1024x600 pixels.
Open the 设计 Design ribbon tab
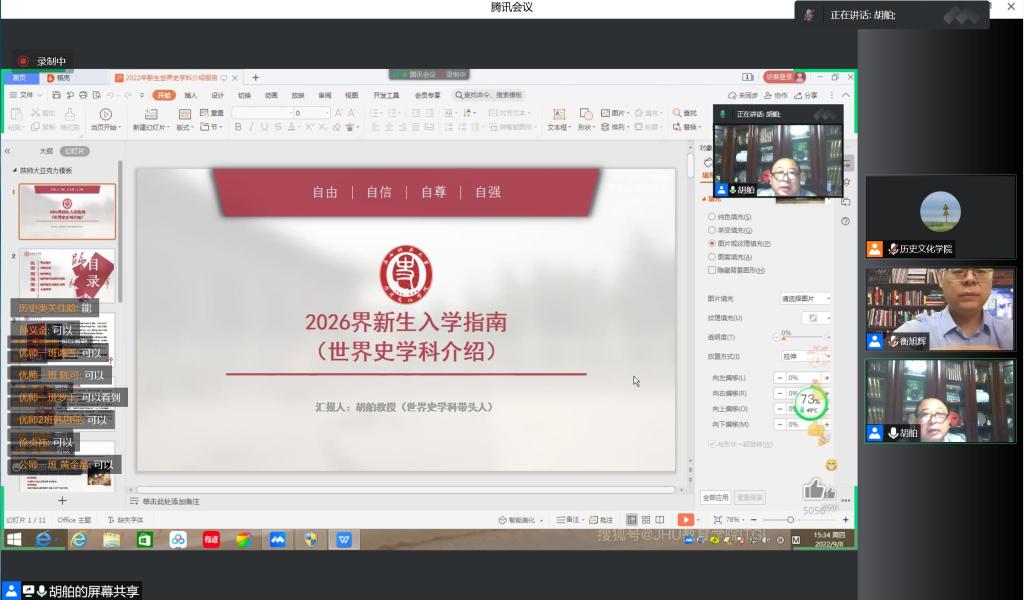click(x=217, y=95)
